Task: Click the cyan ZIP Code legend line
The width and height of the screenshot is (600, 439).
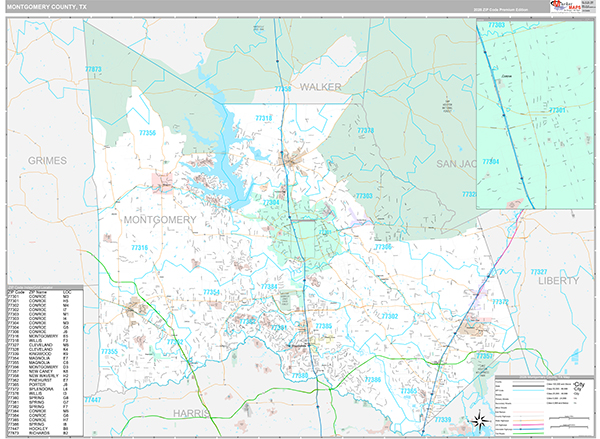Action: click(x=528, y=390)
